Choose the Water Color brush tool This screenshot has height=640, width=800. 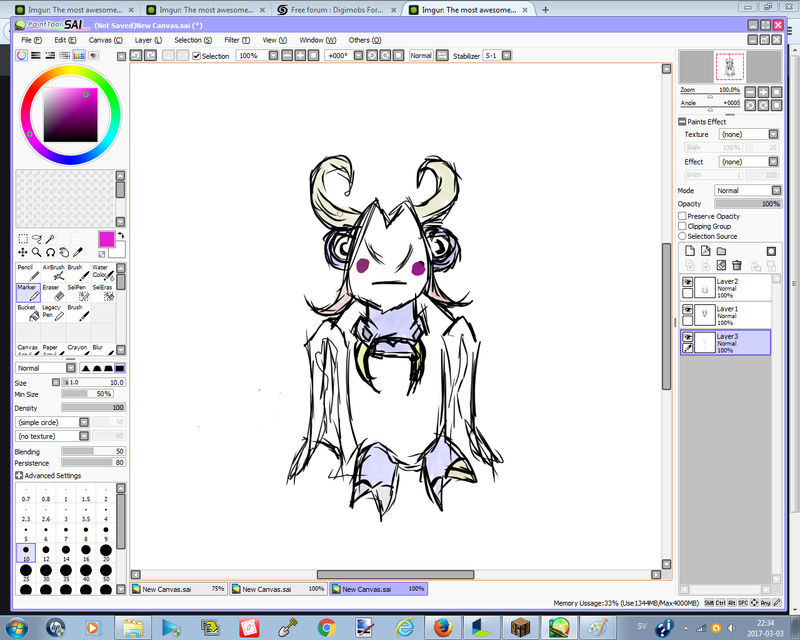pos(103,273)
